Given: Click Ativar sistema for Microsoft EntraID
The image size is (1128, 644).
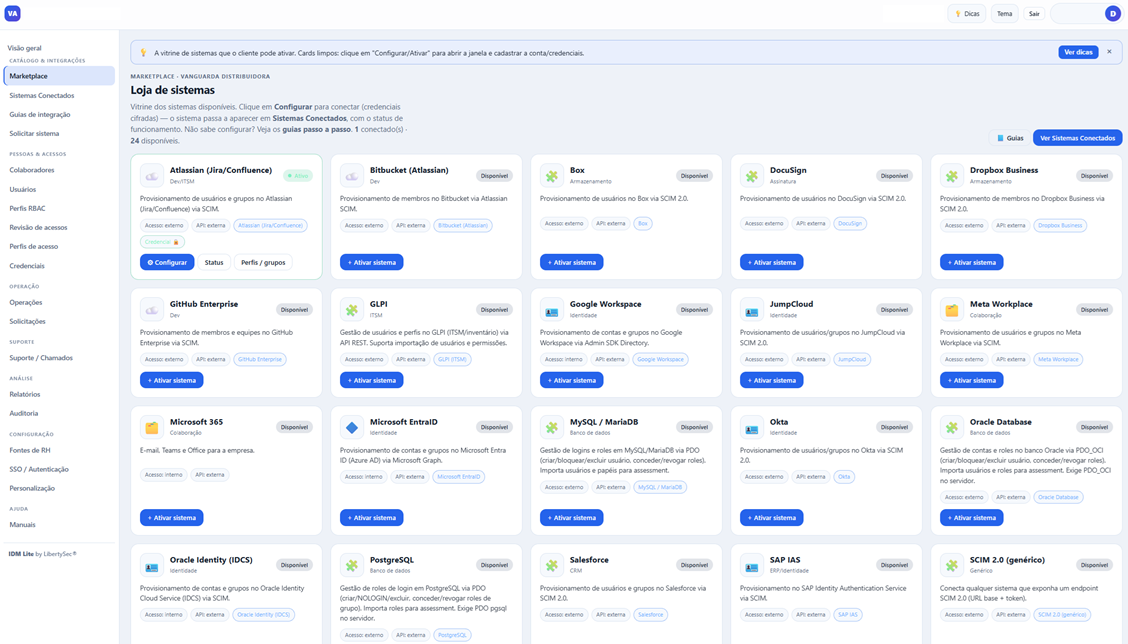Looking at the screenshot, I should pyautogui.click(x=371, y=517).
